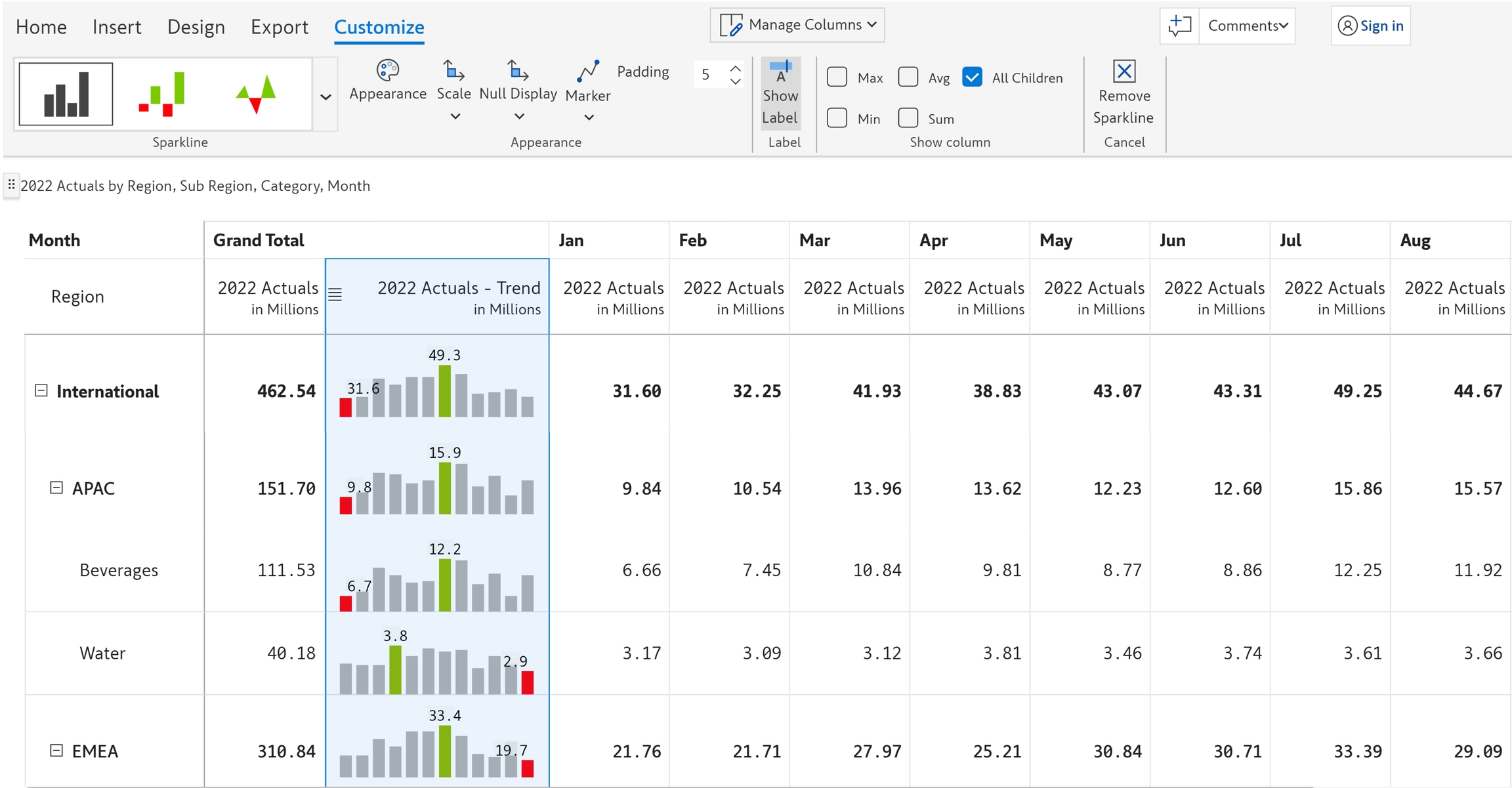Uncheck the All Children checkbox
The width and height of the screenshot is (1512, 788).
972,77
